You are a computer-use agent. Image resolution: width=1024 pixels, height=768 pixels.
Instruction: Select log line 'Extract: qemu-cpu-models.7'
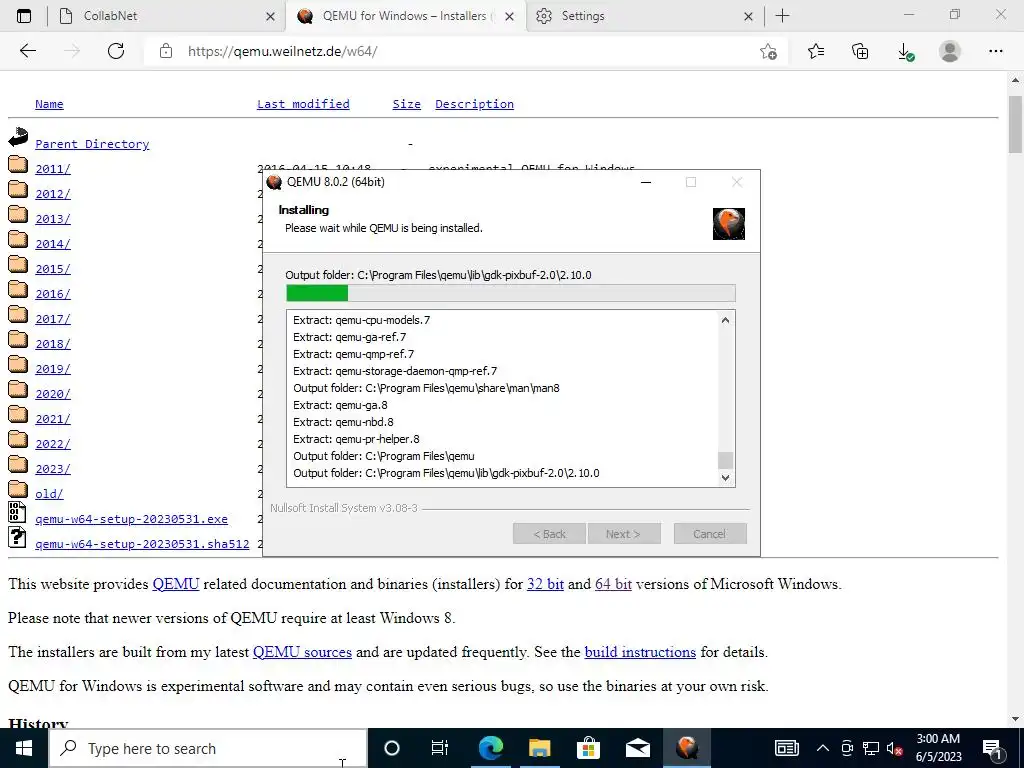(362, 320)
